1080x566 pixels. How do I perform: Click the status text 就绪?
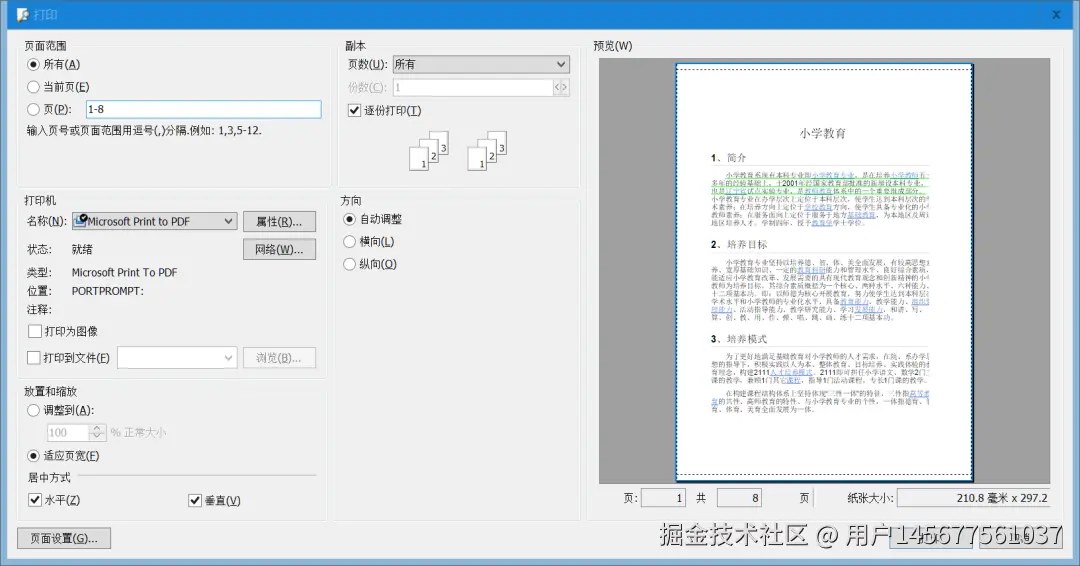click(82, 249)
